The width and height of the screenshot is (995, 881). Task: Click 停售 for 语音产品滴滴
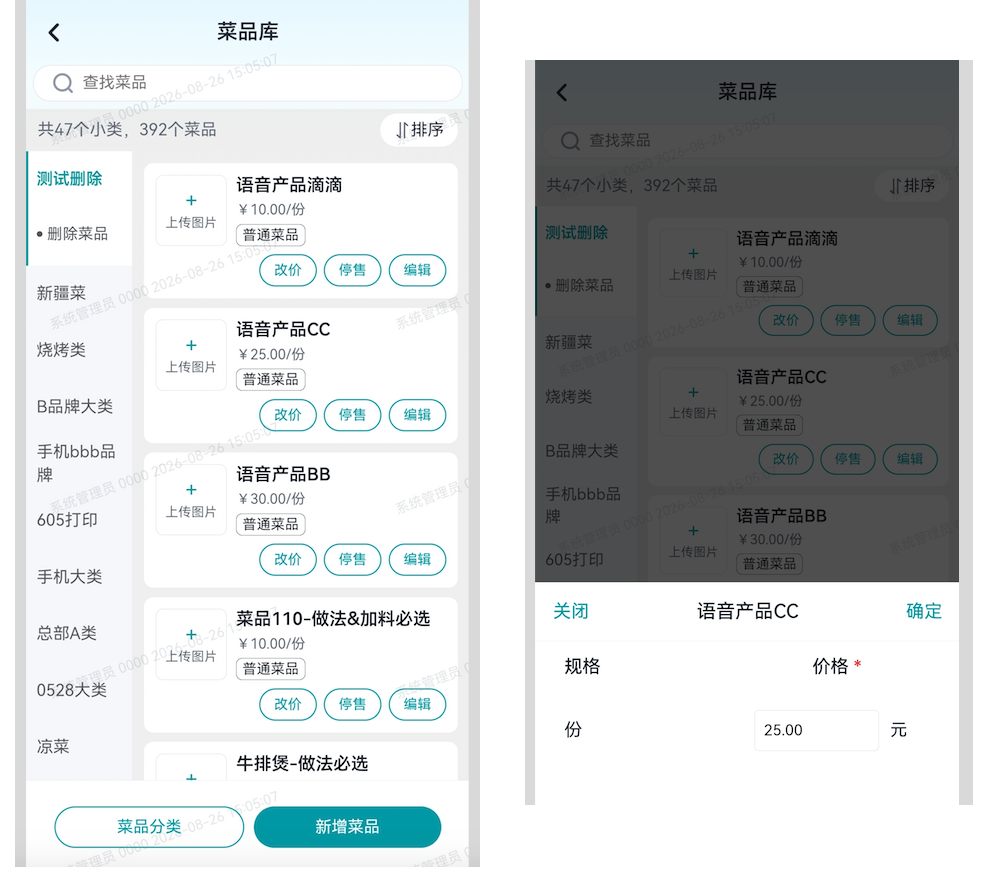[352, 270]
